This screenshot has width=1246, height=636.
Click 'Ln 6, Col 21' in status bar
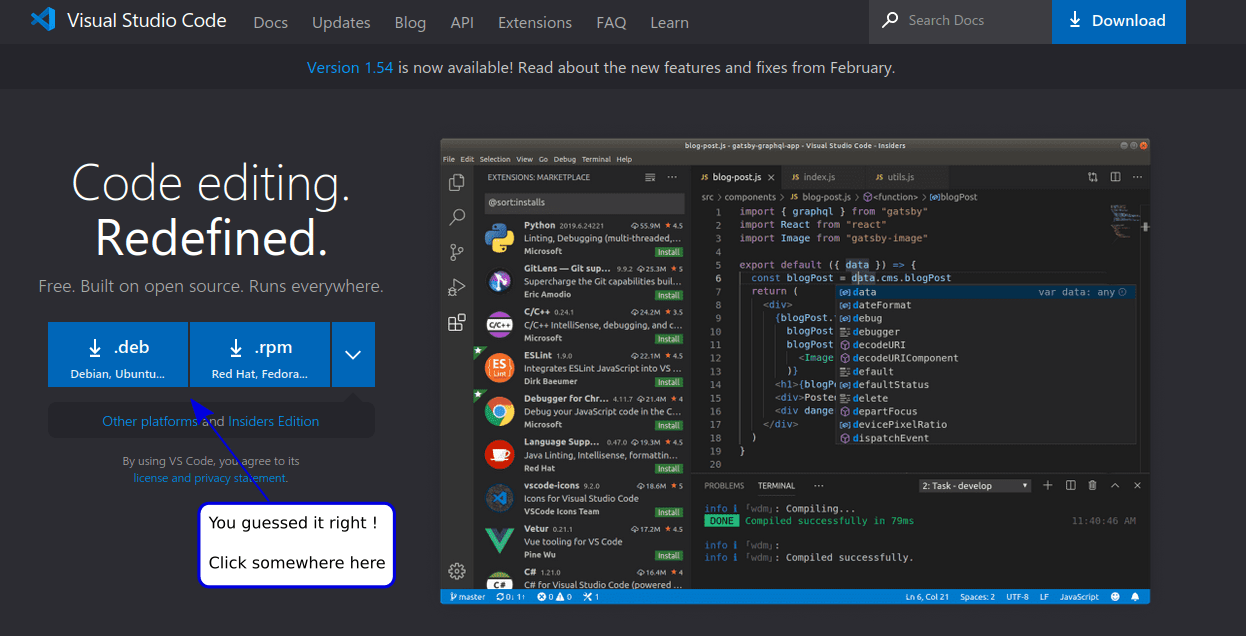click(928, 597)
